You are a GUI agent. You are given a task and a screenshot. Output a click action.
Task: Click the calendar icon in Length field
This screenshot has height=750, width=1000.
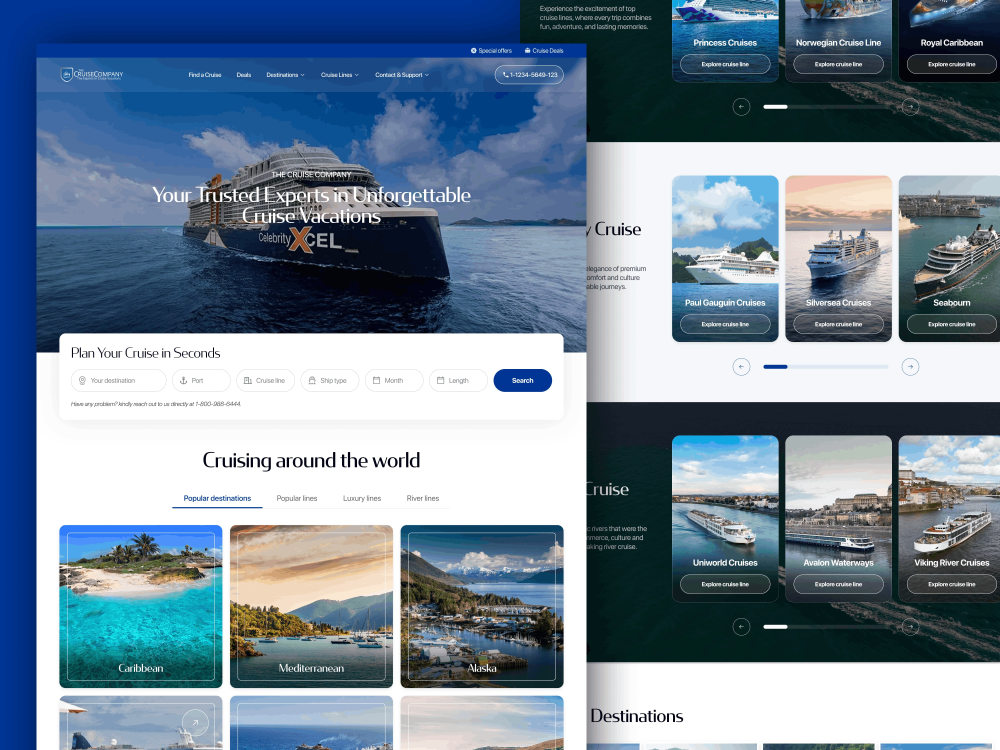pos(440,380)
